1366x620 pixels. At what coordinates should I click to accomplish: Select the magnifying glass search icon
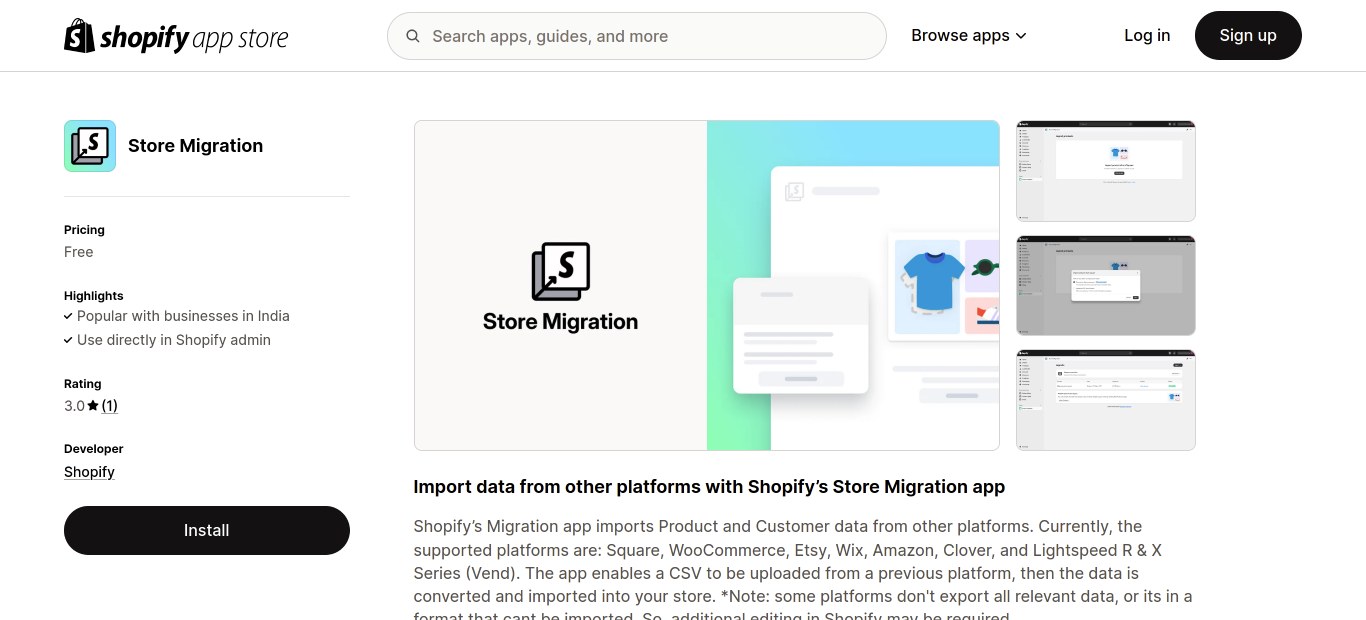tap(413, 36)
